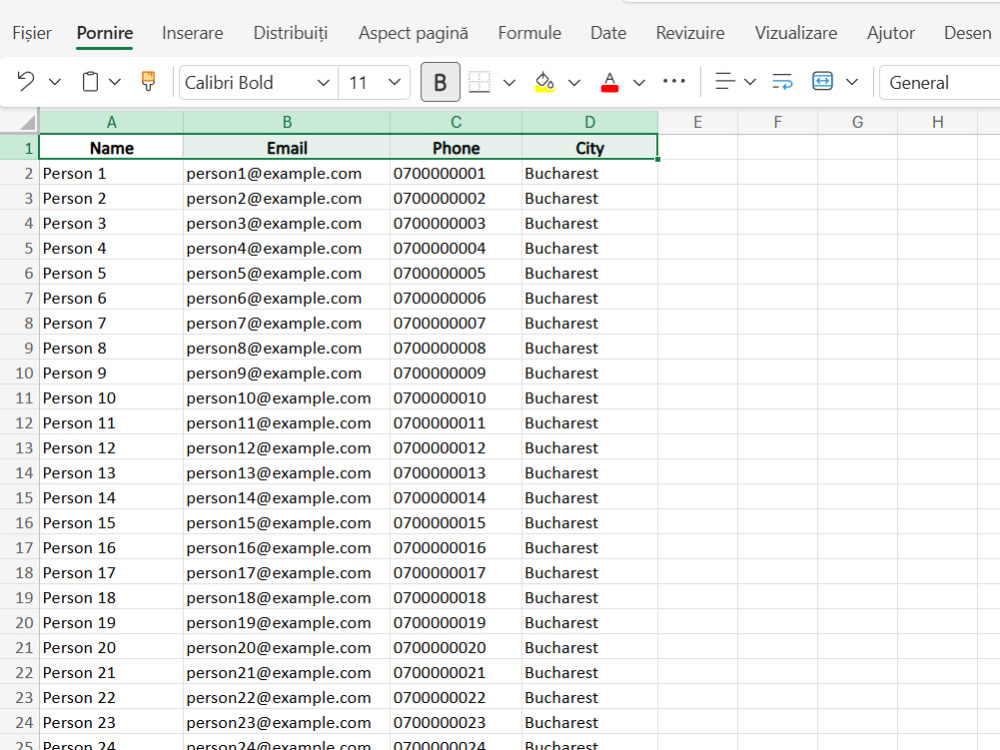Image resolution: width=1000 pixels, height=750 pixels.
Task: Select cell person17@example.com
Action: tap(287, 573)
